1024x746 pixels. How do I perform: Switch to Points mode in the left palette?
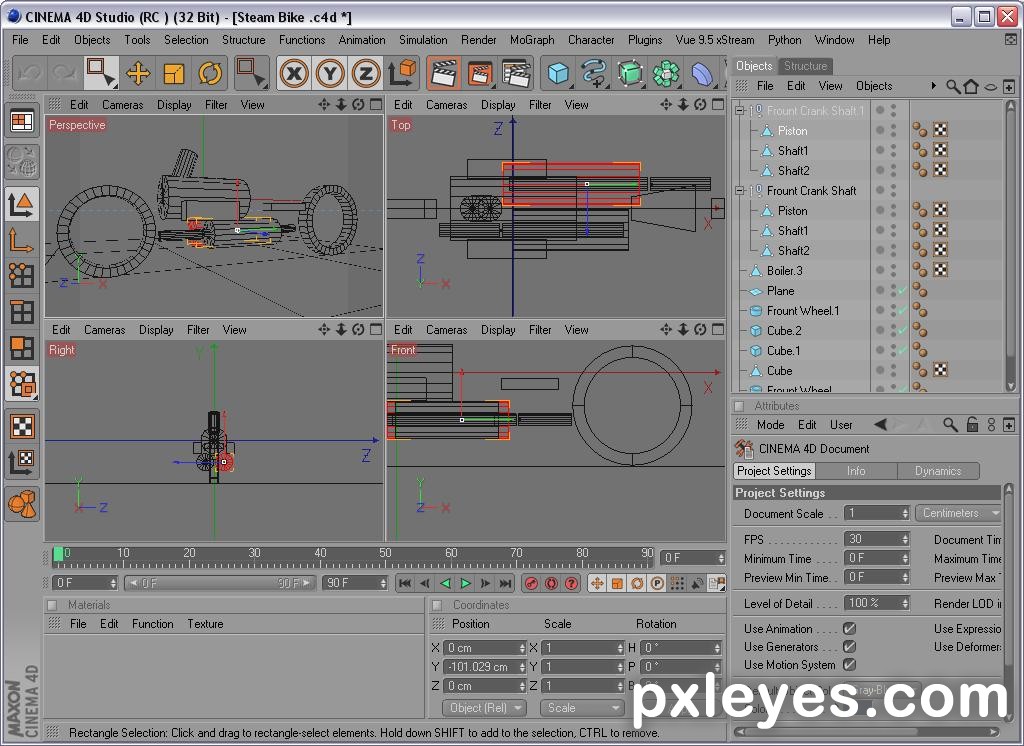click(22, 275)
